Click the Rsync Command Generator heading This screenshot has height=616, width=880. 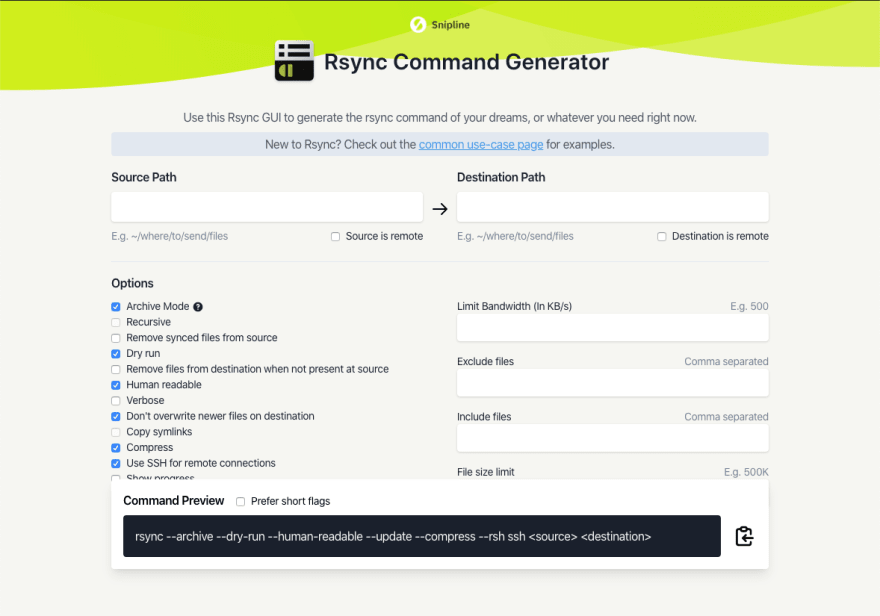466,62
